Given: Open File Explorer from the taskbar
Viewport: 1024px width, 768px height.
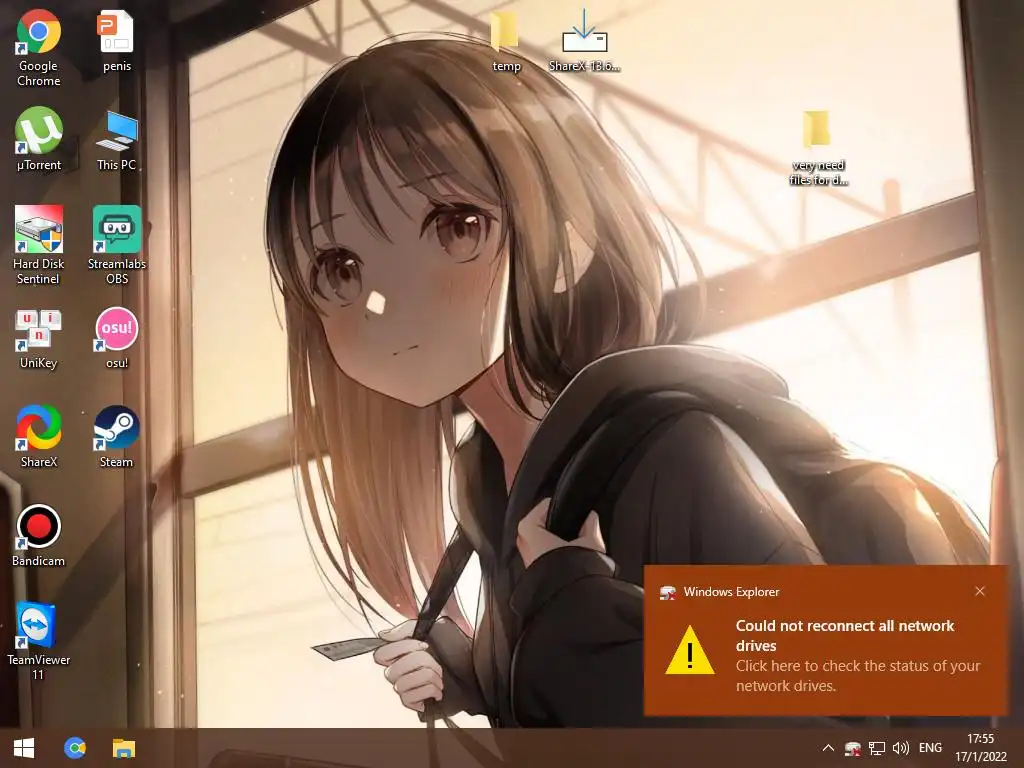Looking at the screenshot, I should point(123,748).
